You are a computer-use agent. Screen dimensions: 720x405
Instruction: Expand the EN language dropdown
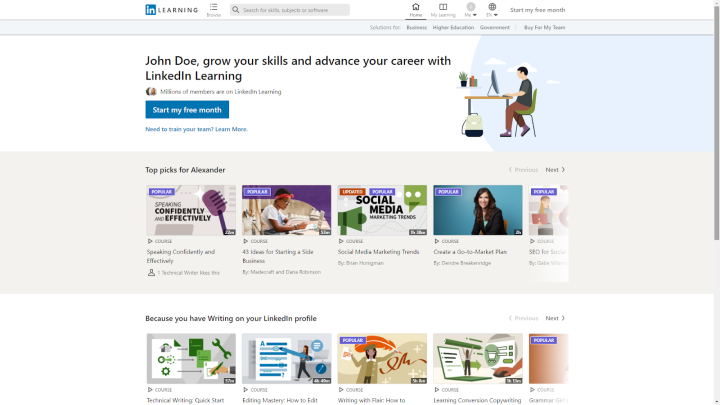(x=492, y=15)
